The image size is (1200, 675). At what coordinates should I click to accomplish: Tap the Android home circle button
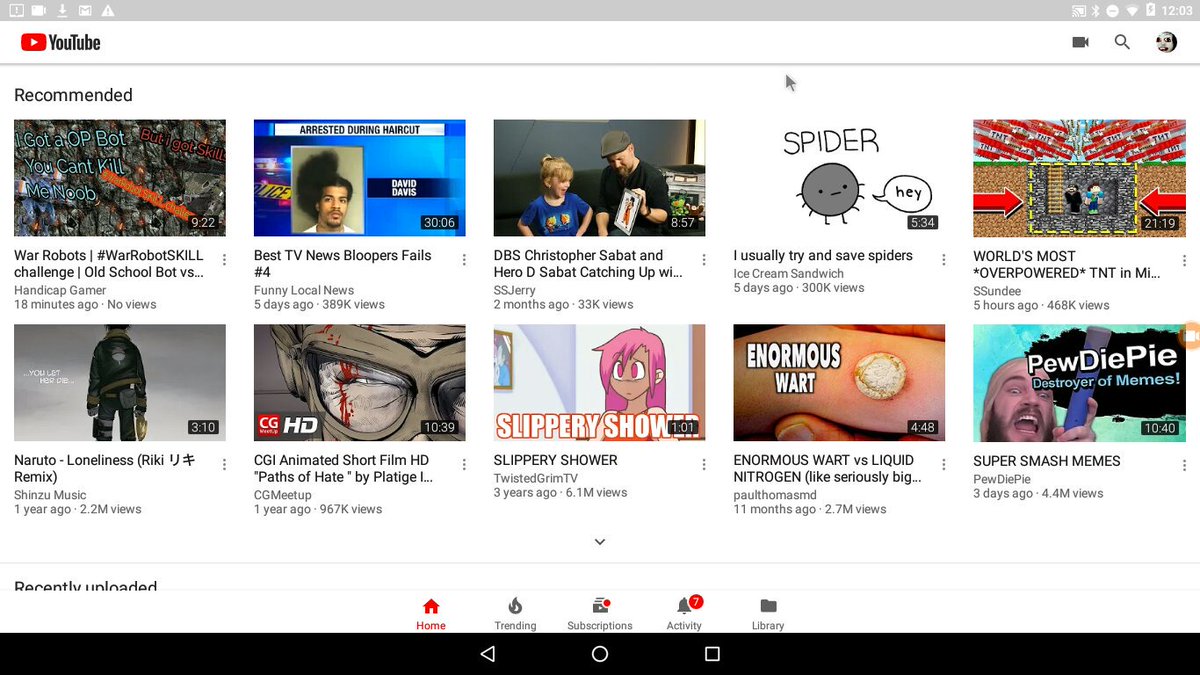[x=600, y=654]
